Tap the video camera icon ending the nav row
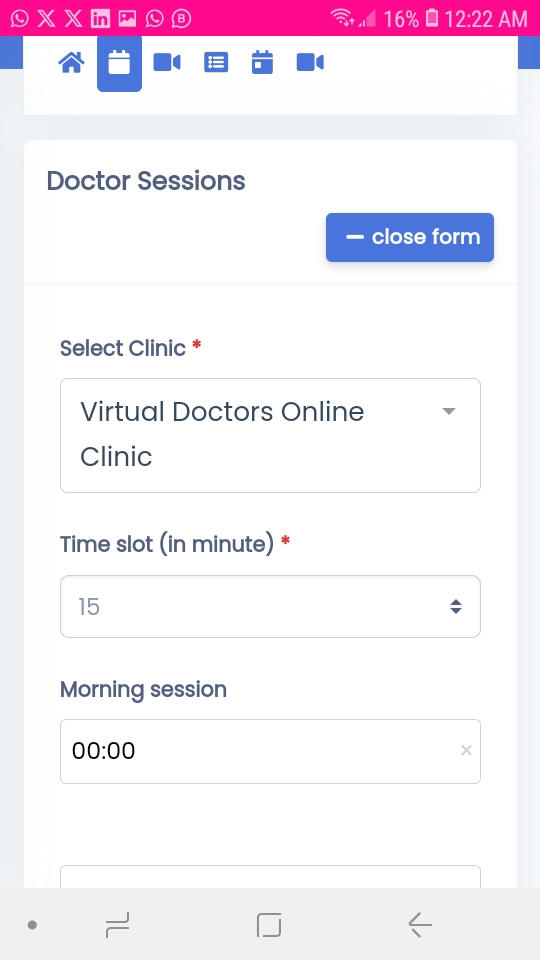Viewport: 540px width, 960px height. [x=310, y=62]
